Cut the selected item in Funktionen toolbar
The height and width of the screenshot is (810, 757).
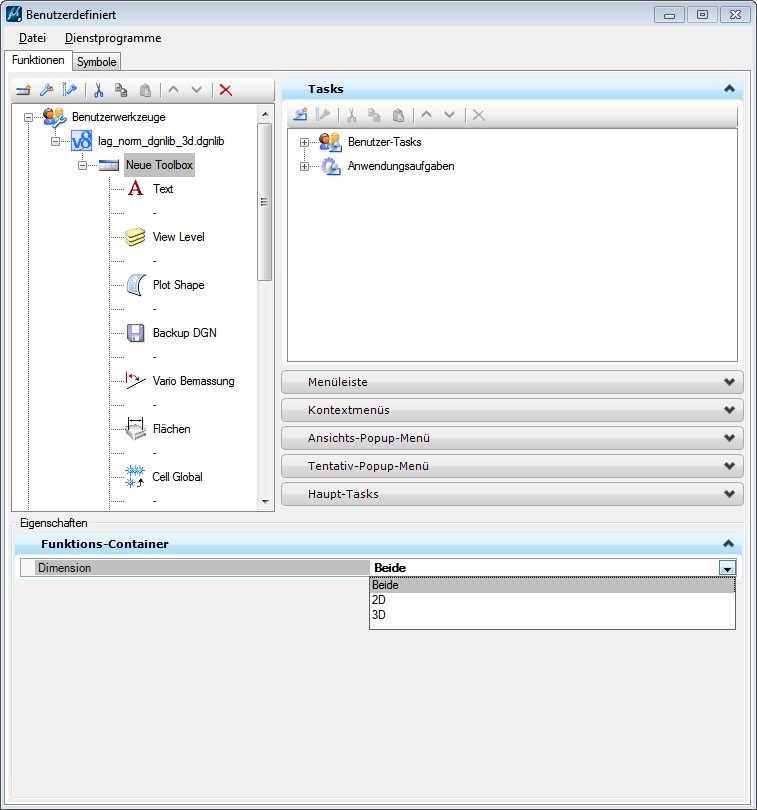click(x=98, y=90)
